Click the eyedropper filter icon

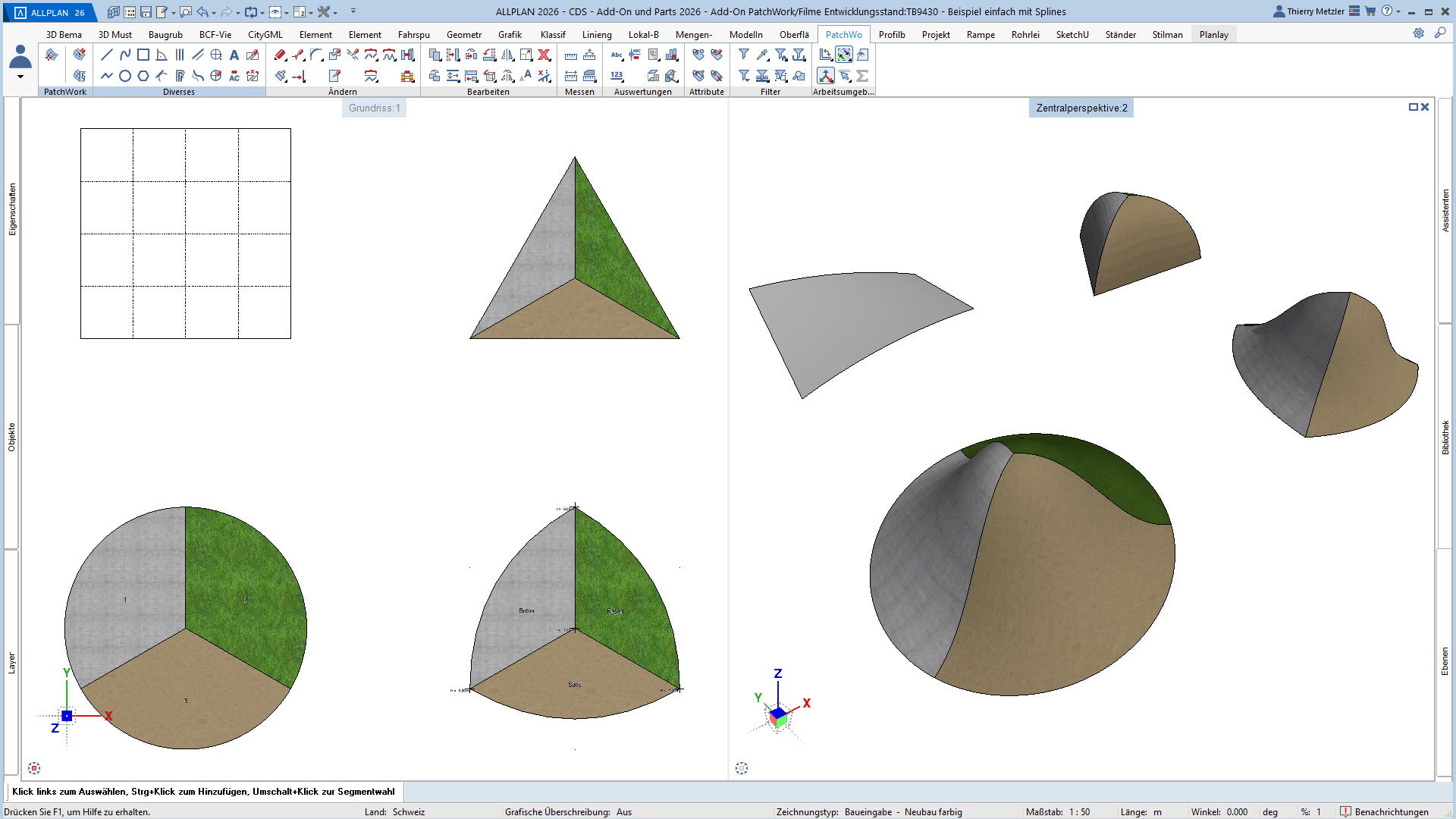tap(762, 55)
